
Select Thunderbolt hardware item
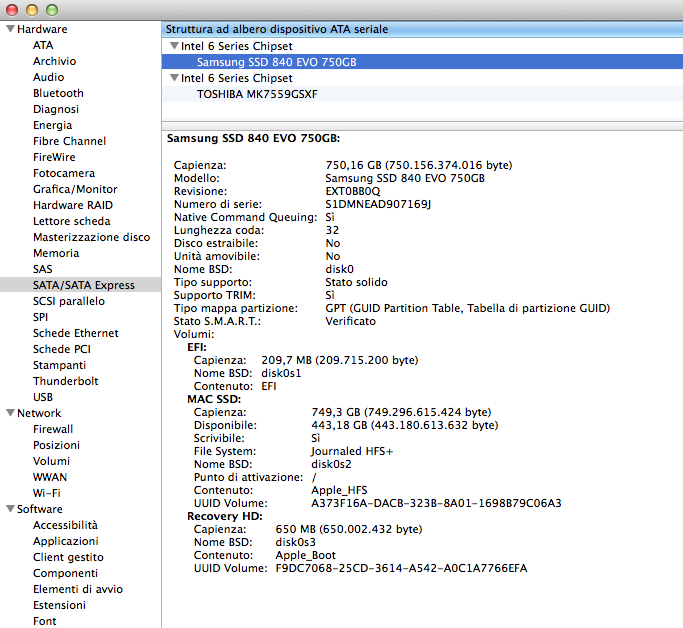(x=66, y=381)
